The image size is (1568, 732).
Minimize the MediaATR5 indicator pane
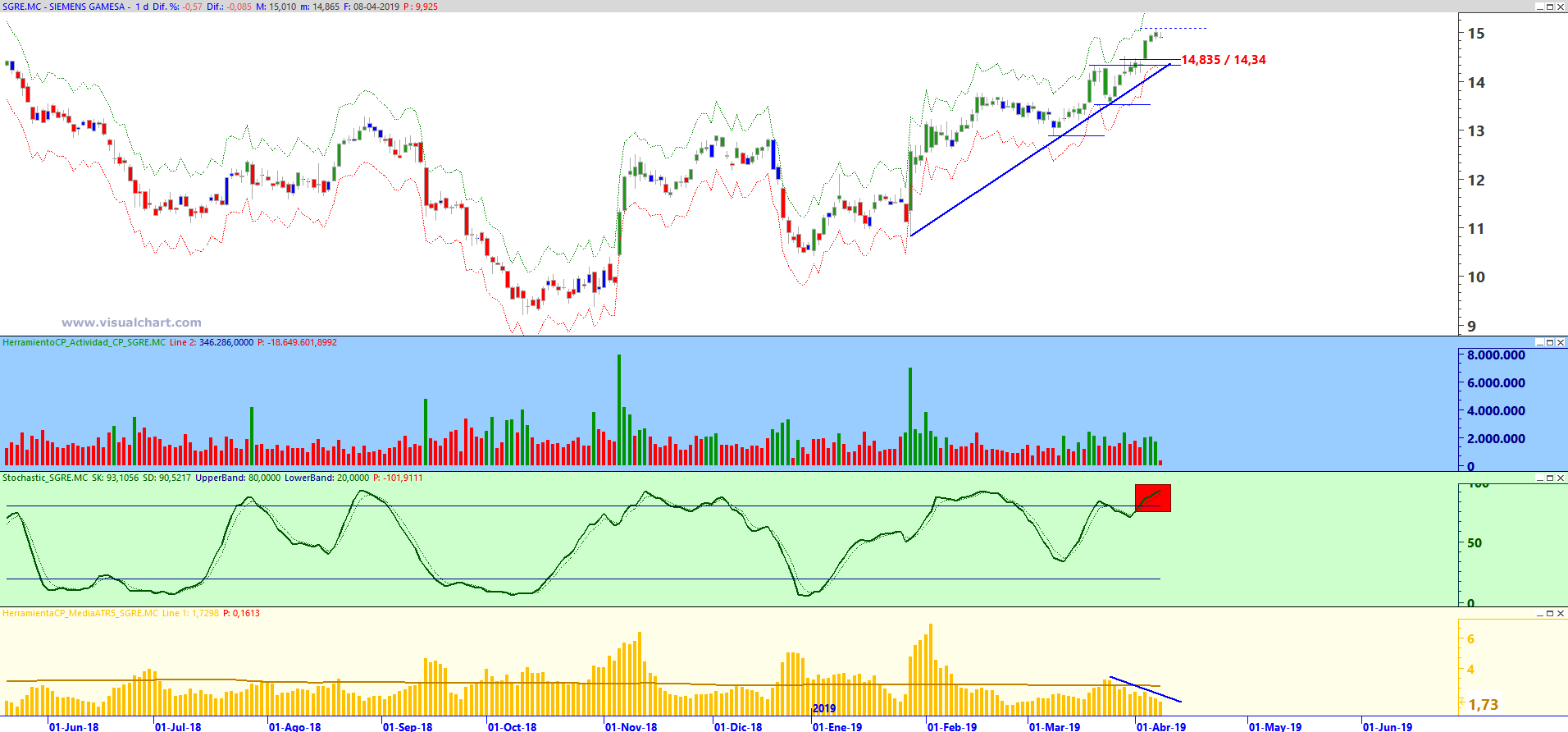click(x=1539, y=613)
